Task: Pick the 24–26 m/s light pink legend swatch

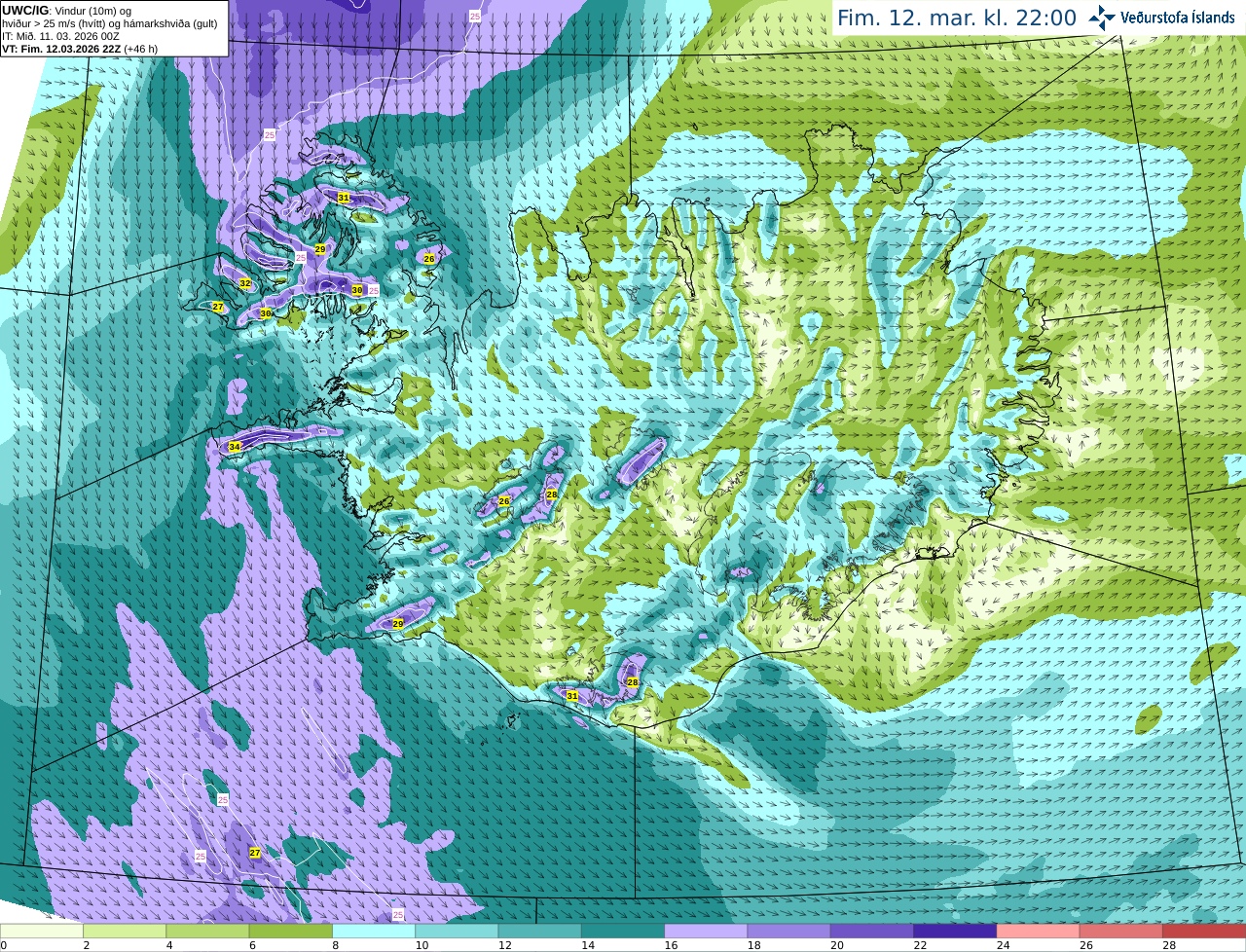Action: (x=1039, y=932)
